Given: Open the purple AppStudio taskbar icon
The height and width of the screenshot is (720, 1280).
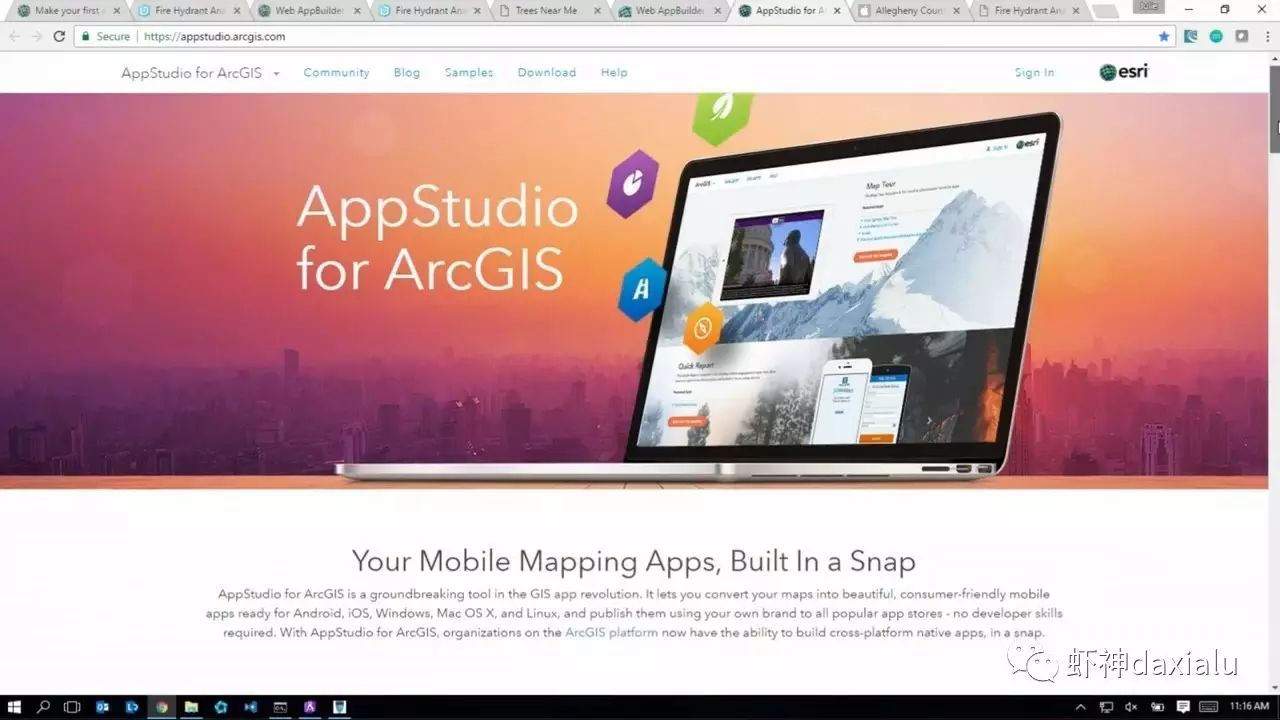Looking at the screenshot, I should [x=310, y=707].
